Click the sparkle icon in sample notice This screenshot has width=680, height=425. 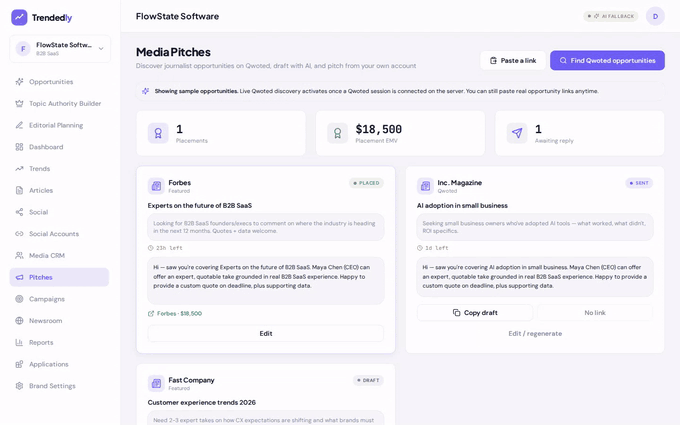point(146,91)
